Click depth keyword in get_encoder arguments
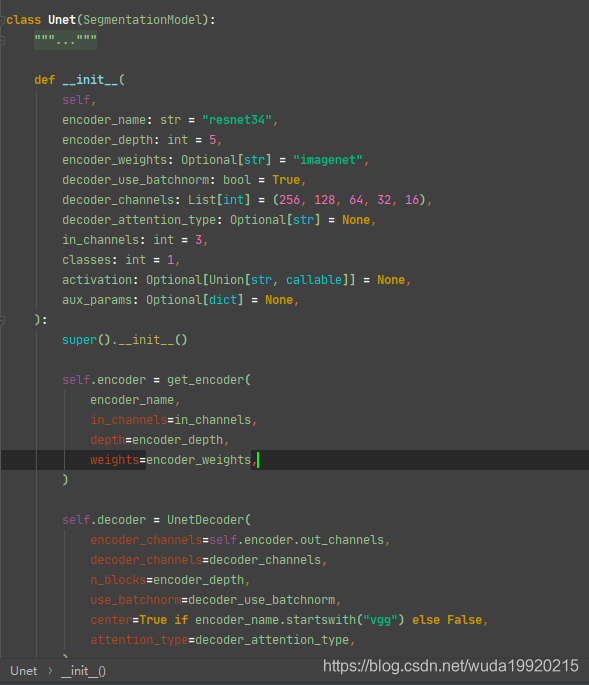The height and width of the screenshot is (685, 589). [107, 439]
